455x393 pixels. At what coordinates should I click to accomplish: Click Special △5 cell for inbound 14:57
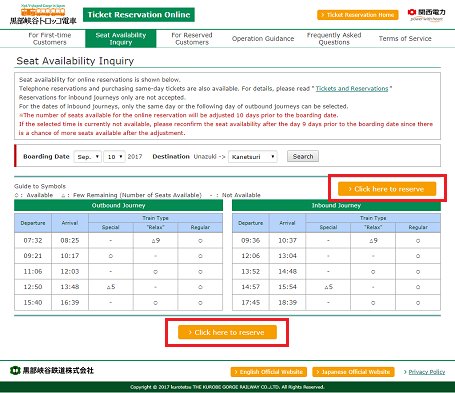coord(328,287)
